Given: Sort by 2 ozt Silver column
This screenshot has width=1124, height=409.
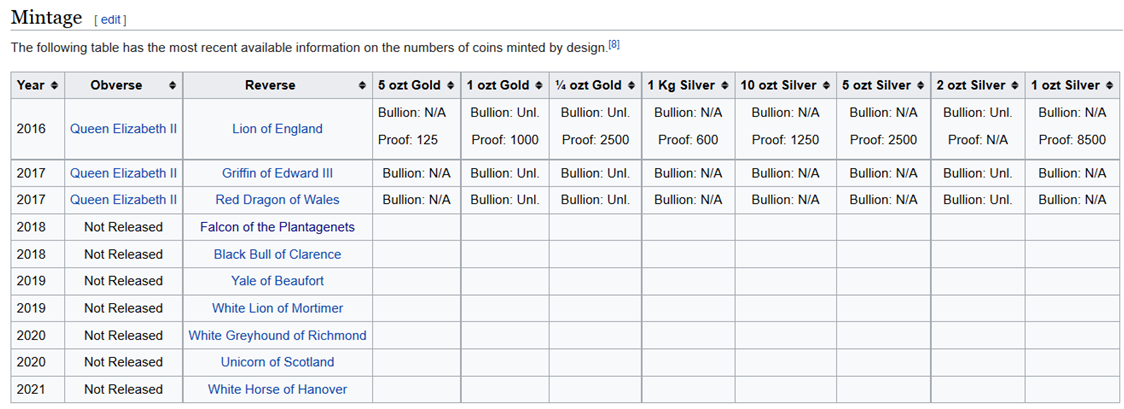Looking at the screenshot, I should tap(1014, 86).
